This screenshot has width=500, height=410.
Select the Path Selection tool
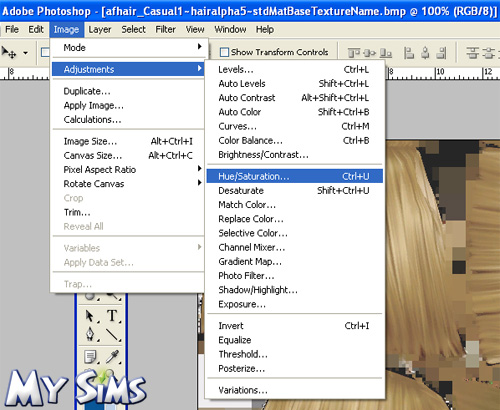90,316
